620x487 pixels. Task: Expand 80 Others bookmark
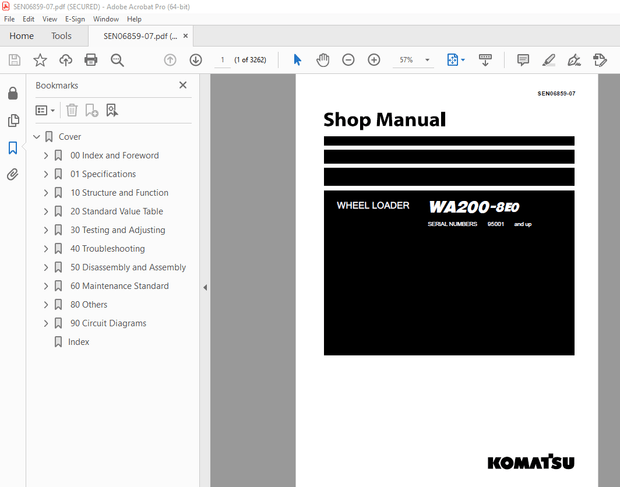tap(46, 305)
